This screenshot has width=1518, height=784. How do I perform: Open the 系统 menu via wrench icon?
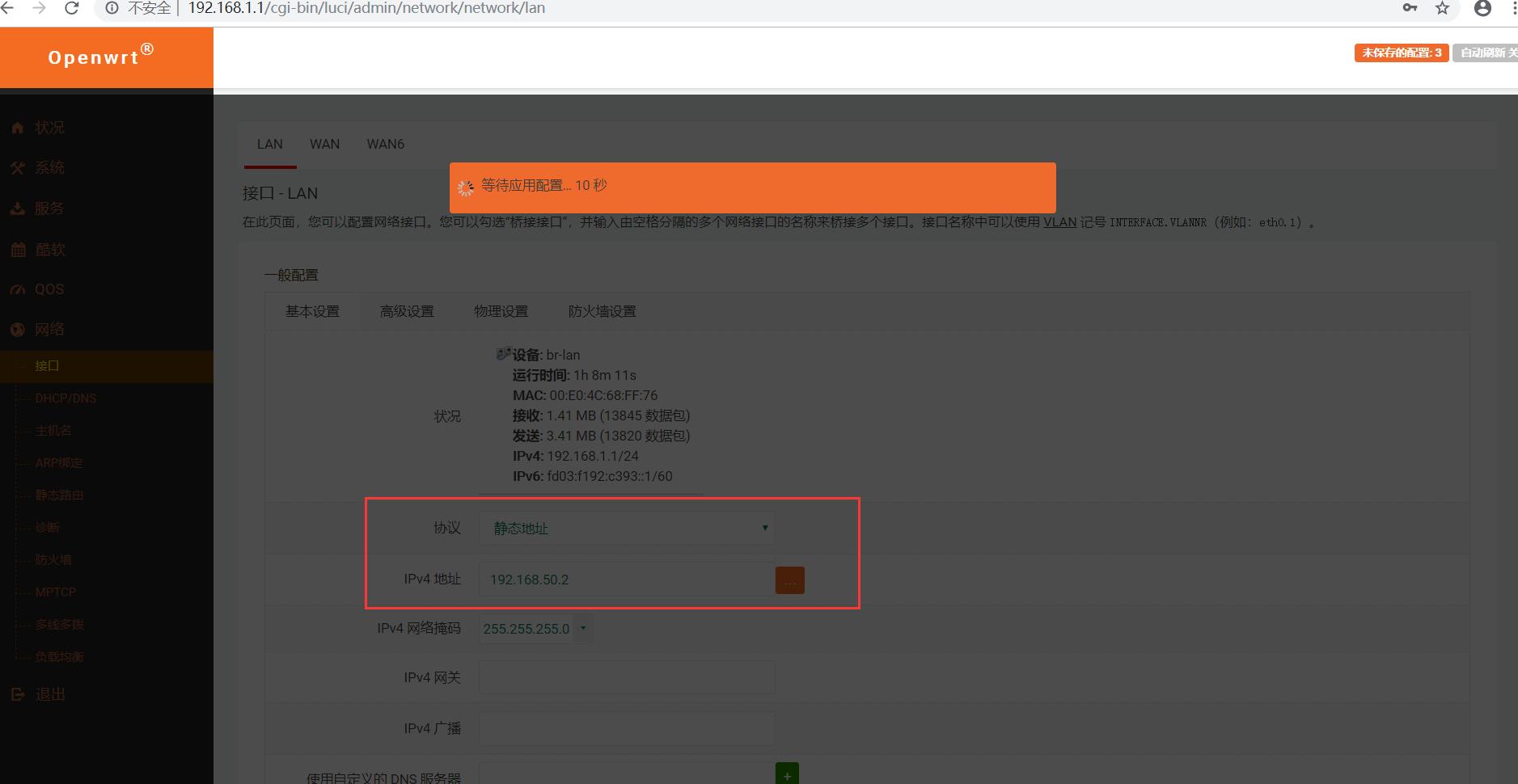click(18, 167)
